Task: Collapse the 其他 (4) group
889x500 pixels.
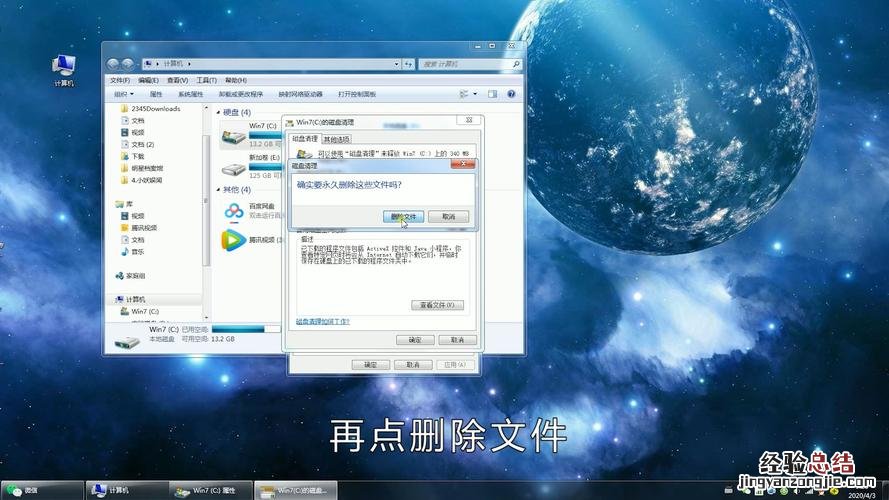Action: [219, 189]
